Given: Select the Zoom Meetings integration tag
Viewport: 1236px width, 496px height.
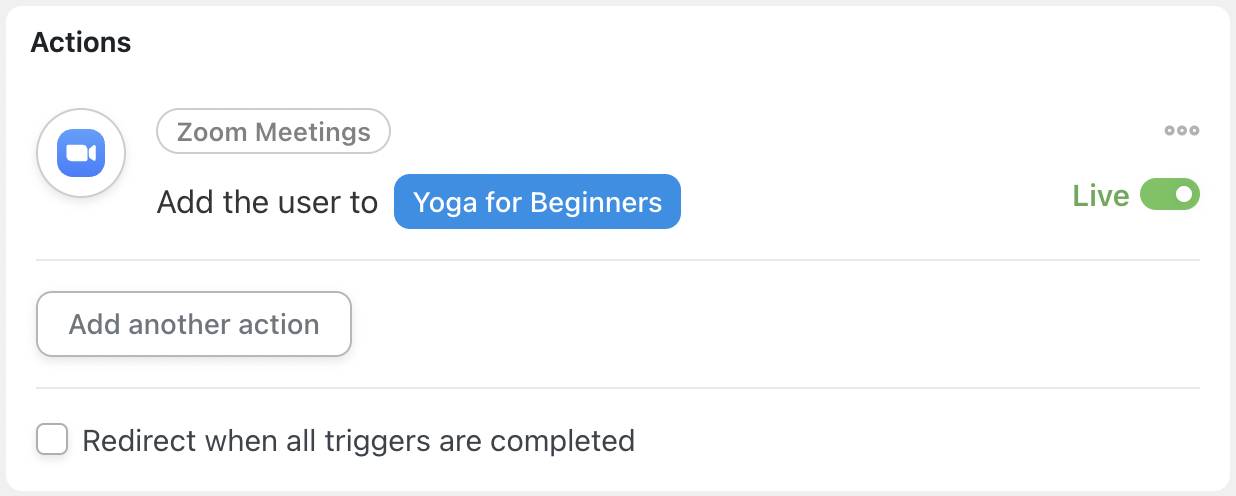Looking at the screenshot, I should tap(274, 131).
